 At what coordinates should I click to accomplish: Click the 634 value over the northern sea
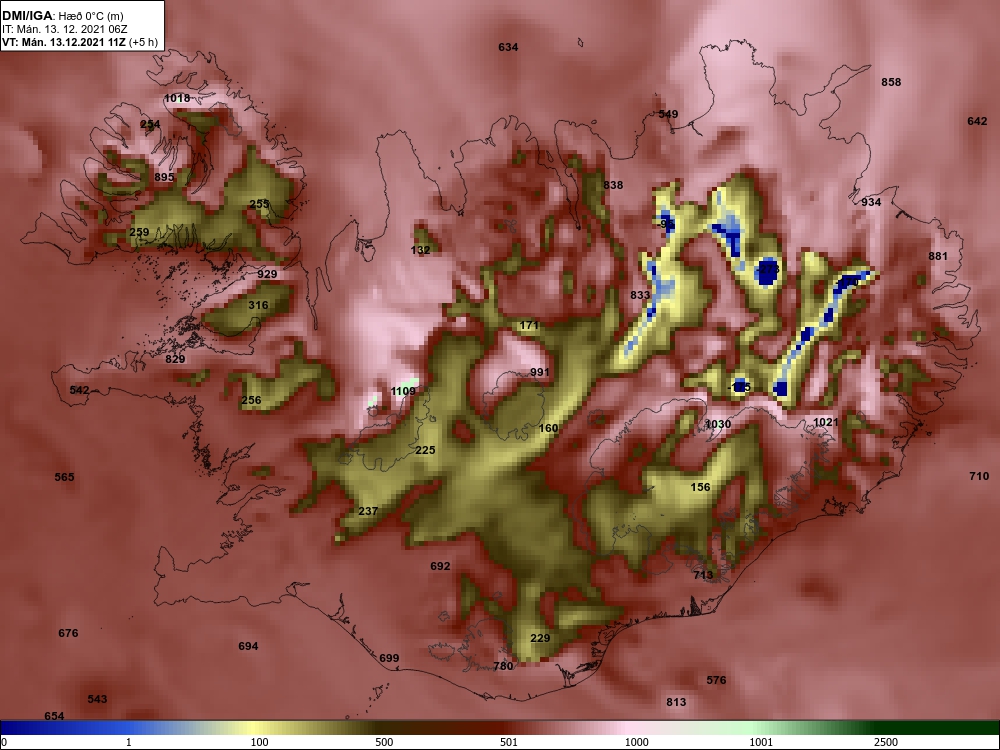tap(508, 47)
